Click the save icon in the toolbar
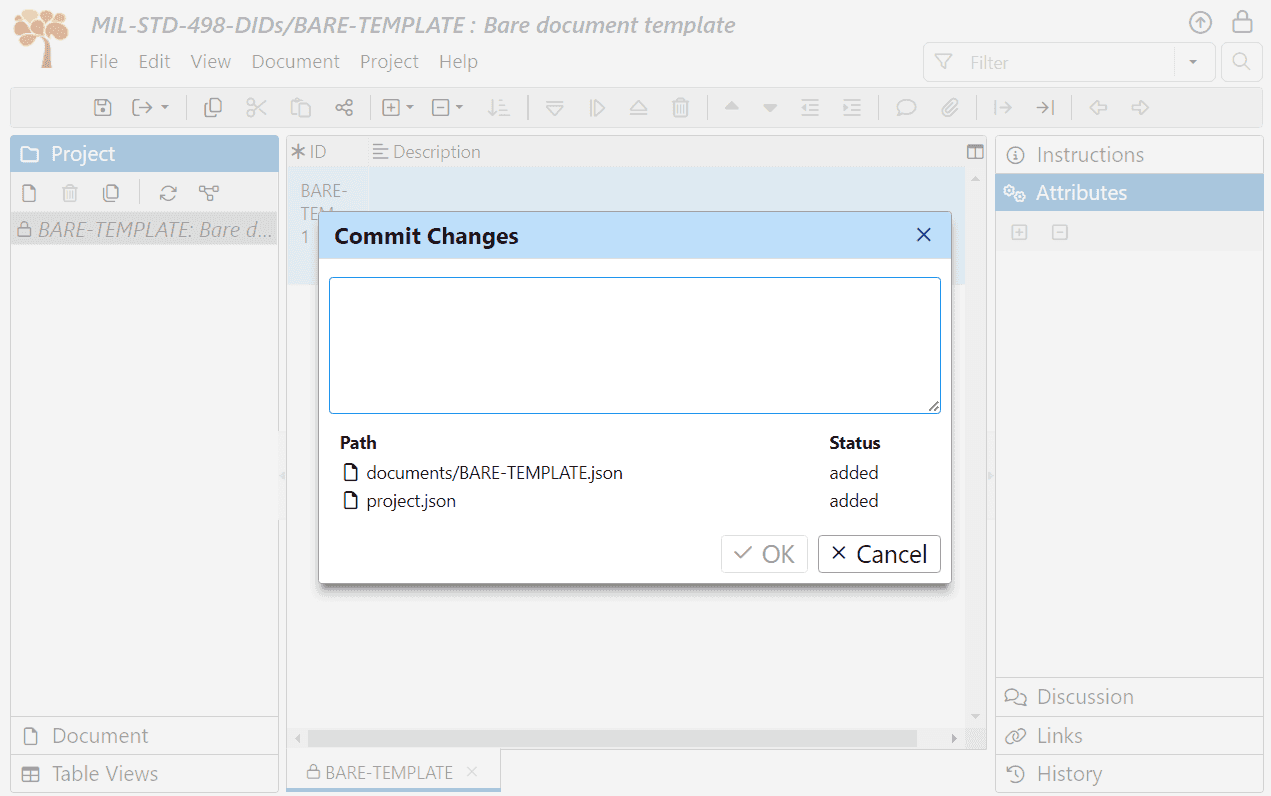 point(102,108)
